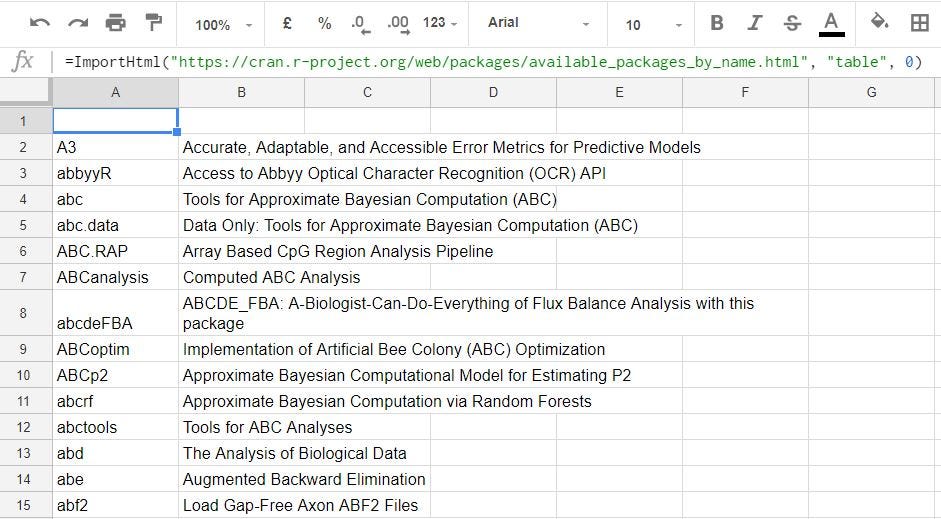
Task: Select column G header
Action: coord(871,92)
